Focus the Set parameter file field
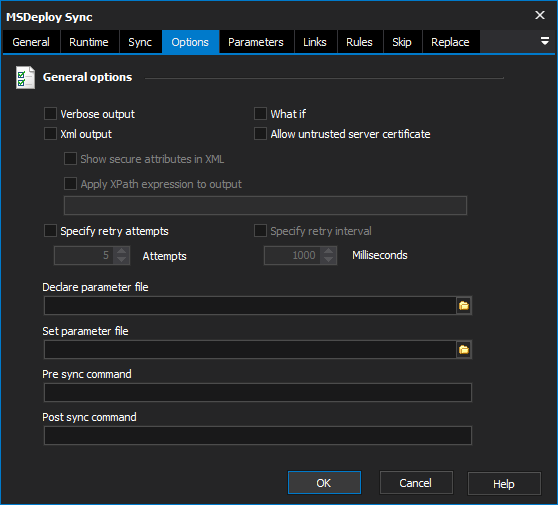The image size is (558, 505). click(x=250, y=350)
